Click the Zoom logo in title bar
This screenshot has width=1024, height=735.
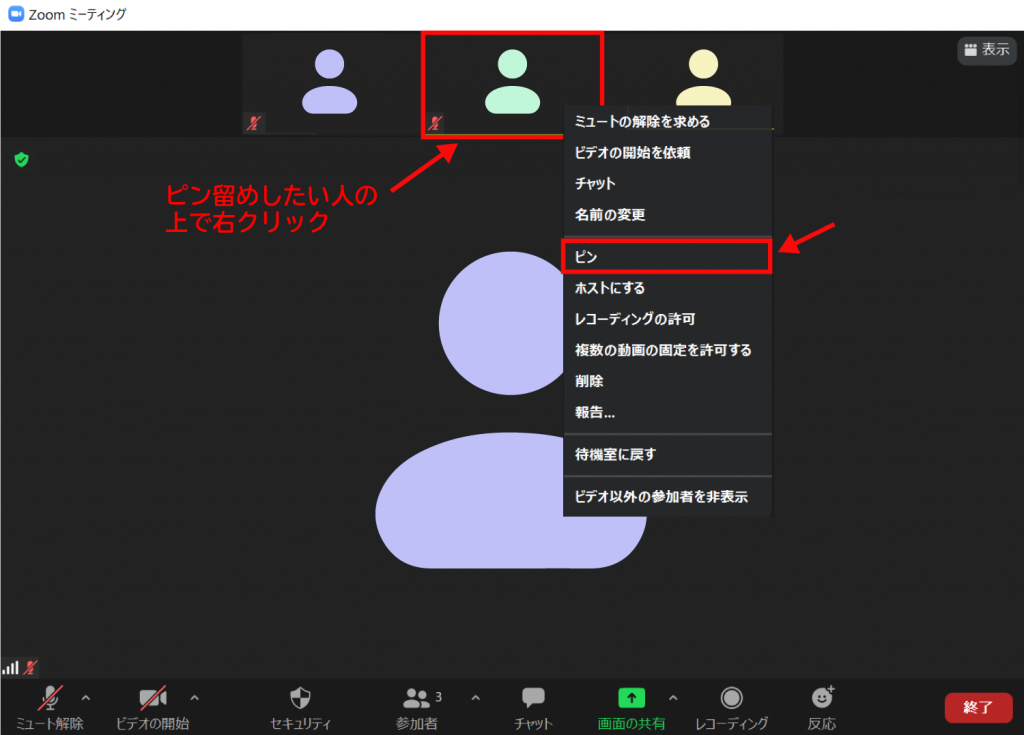coord(16,15)
